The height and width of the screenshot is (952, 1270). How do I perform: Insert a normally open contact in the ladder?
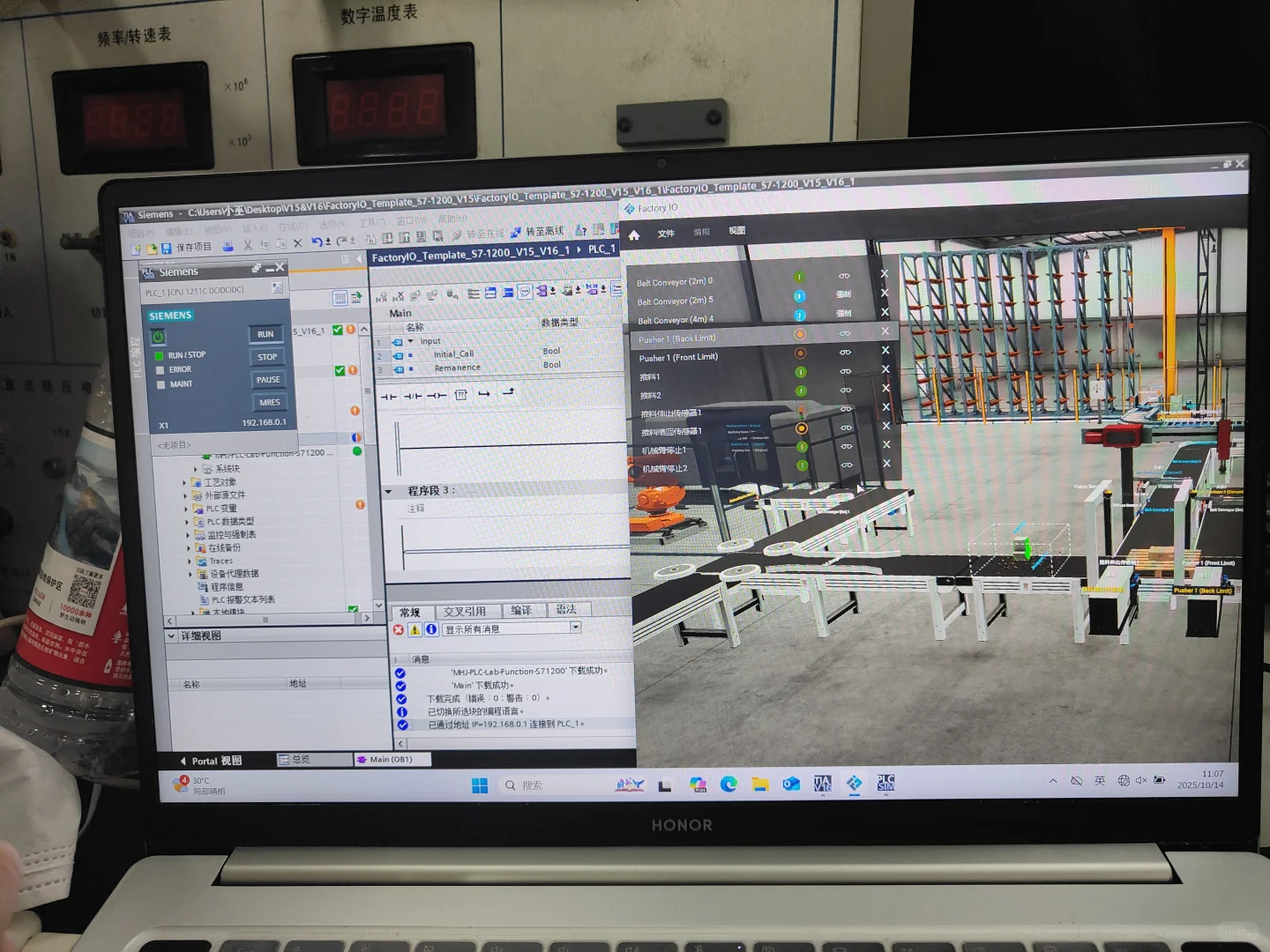coord(389,397)
